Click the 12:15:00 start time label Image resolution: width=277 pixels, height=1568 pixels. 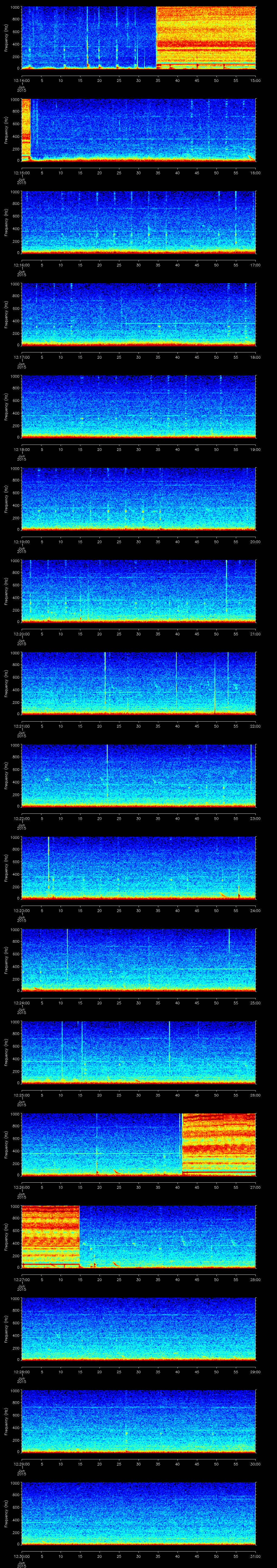22,173
